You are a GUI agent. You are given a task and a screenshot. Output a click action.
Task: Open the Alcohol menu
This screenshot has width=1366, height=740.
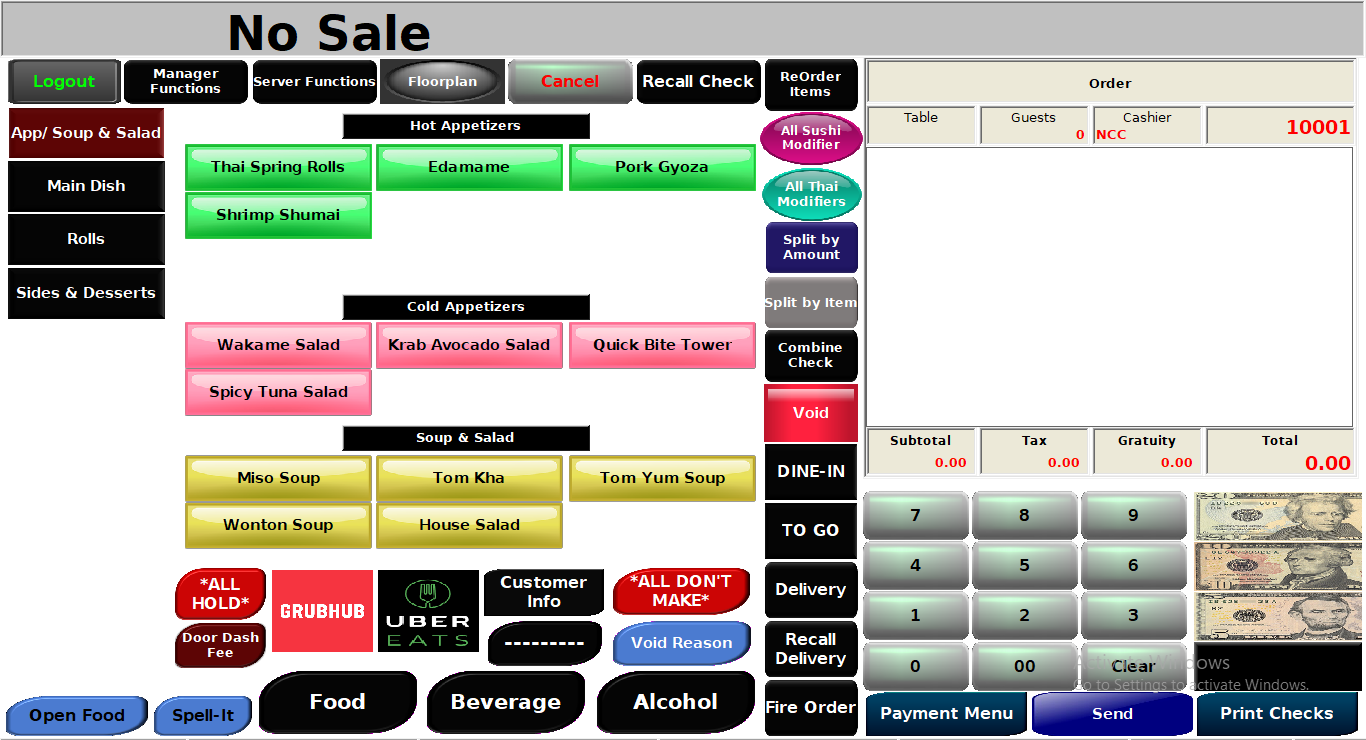[676, 702]
